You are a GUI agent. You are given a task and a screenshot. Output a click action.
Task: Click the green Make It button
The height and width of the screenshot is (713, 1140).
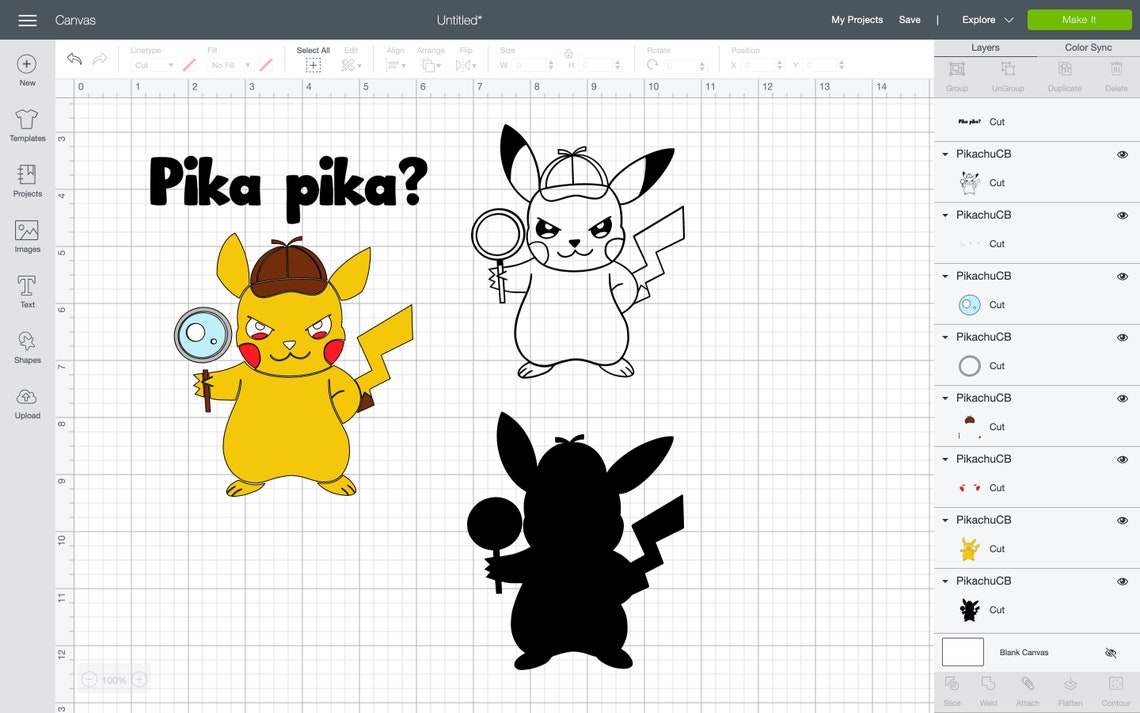(1078, 20)
